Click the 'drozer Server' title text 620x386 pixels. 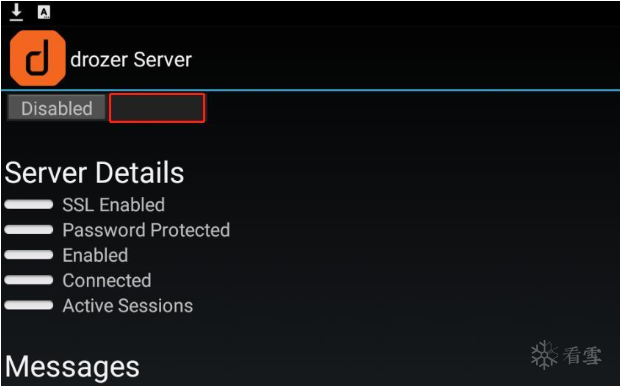point(131,60)
